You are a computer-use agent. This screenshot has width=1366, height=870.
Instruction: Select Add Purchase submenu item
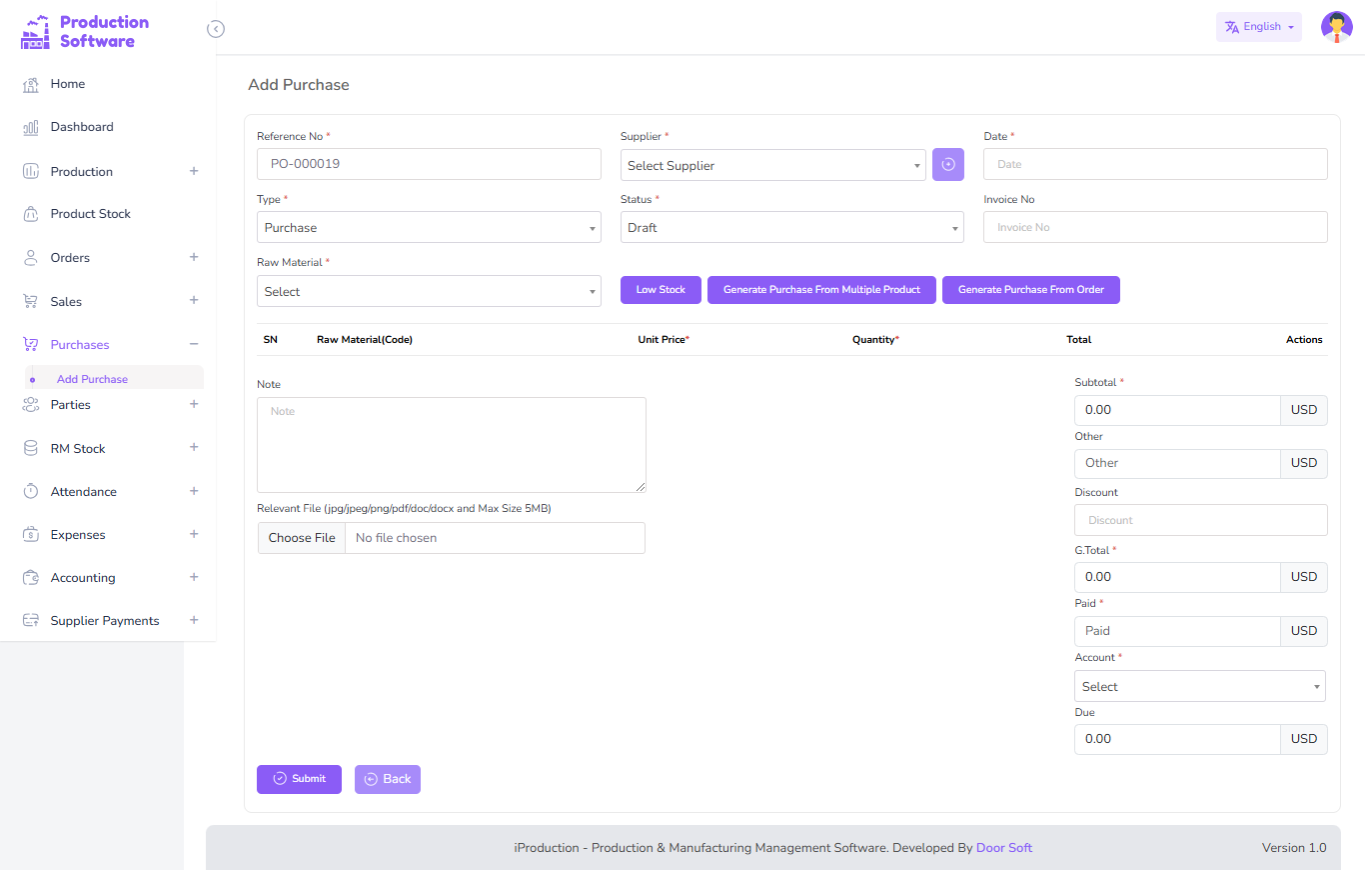(x=92, y=380)
